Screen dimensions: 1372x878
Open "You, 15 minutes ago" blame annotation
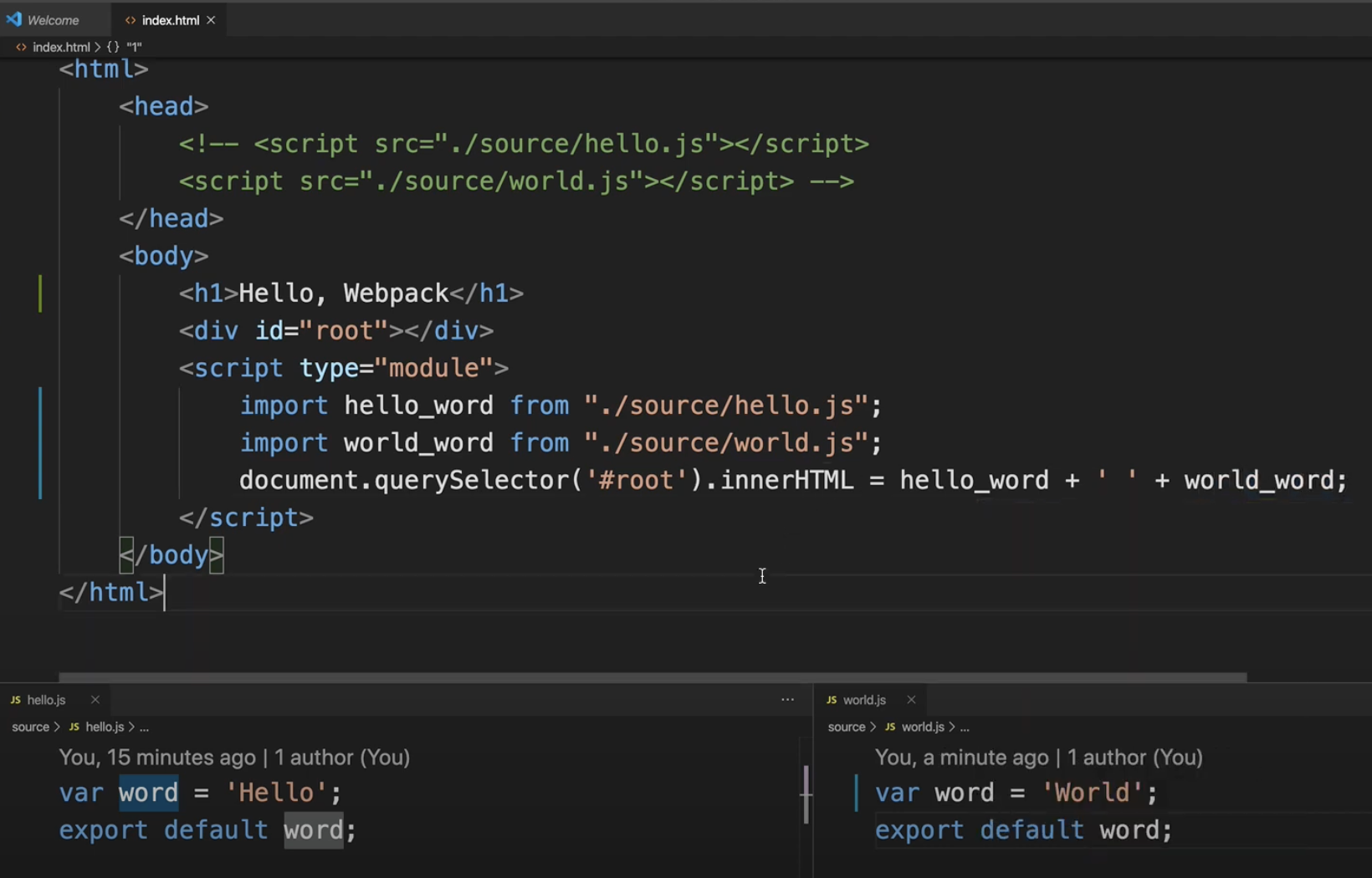[x=234, y=758]
